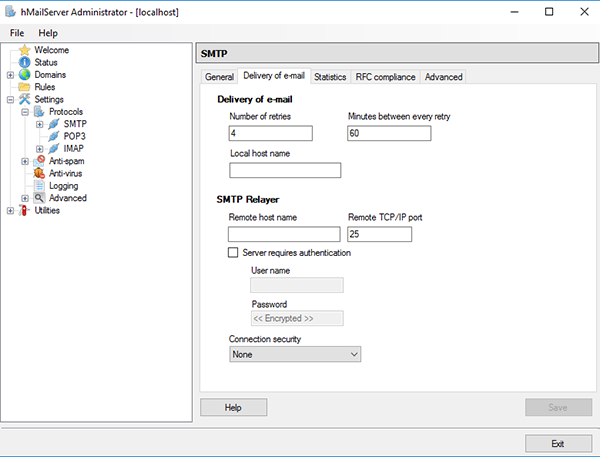This screenshot has height=457, width=600.
Task: Select the Rules tree item label
Action: (45, 87)
